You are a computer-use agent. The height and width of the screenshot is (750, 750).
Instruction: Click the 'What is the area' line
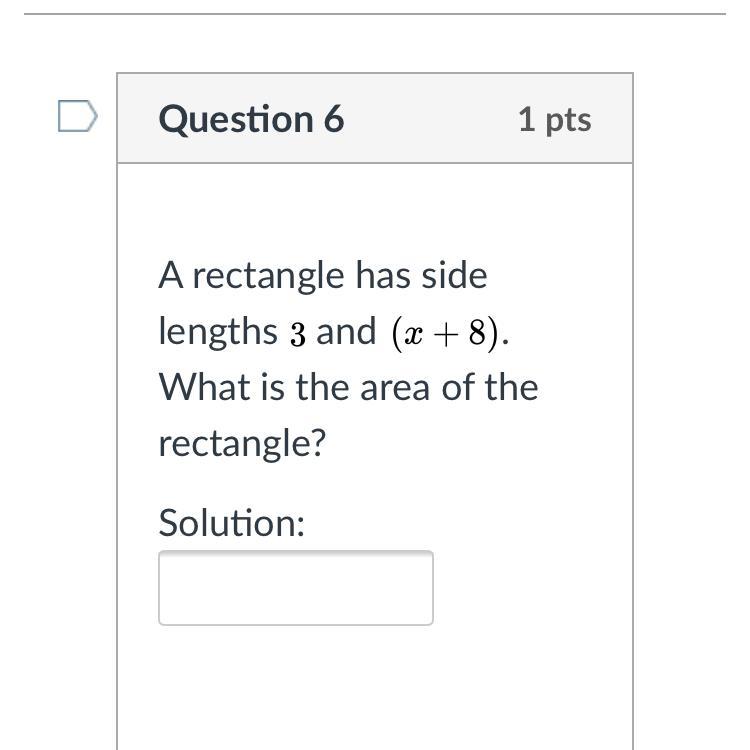(348, 387)
